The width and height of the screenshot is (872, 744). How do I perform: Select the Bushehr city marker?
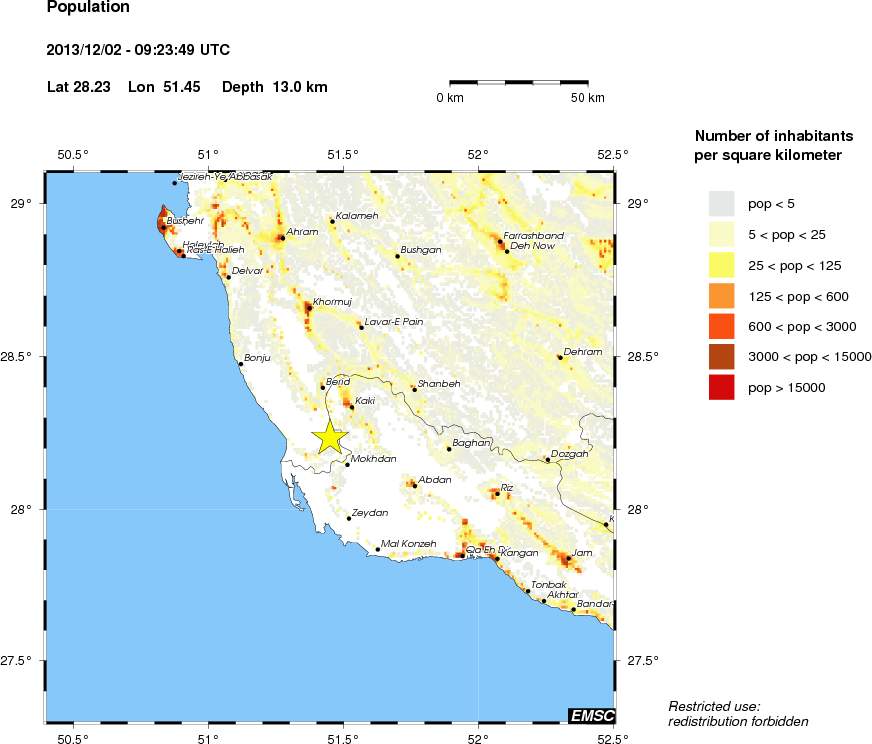pos(163,228)
